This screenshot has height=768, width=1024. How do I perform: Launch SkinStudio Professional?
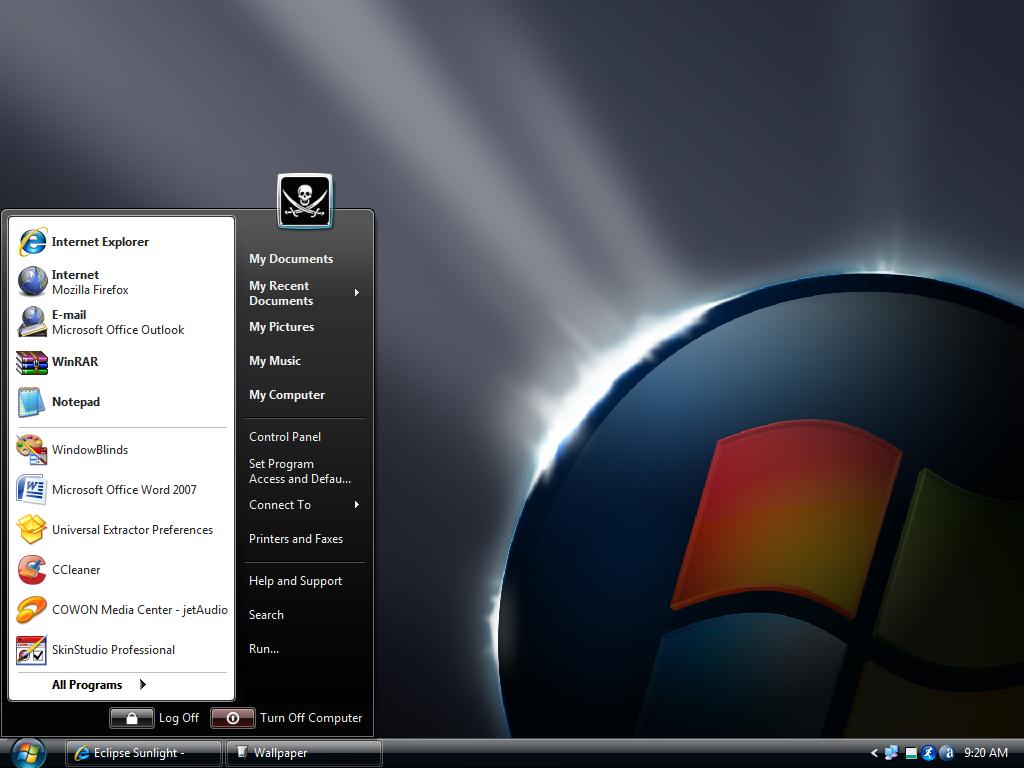pyautogui.click(x=113, y=650)
